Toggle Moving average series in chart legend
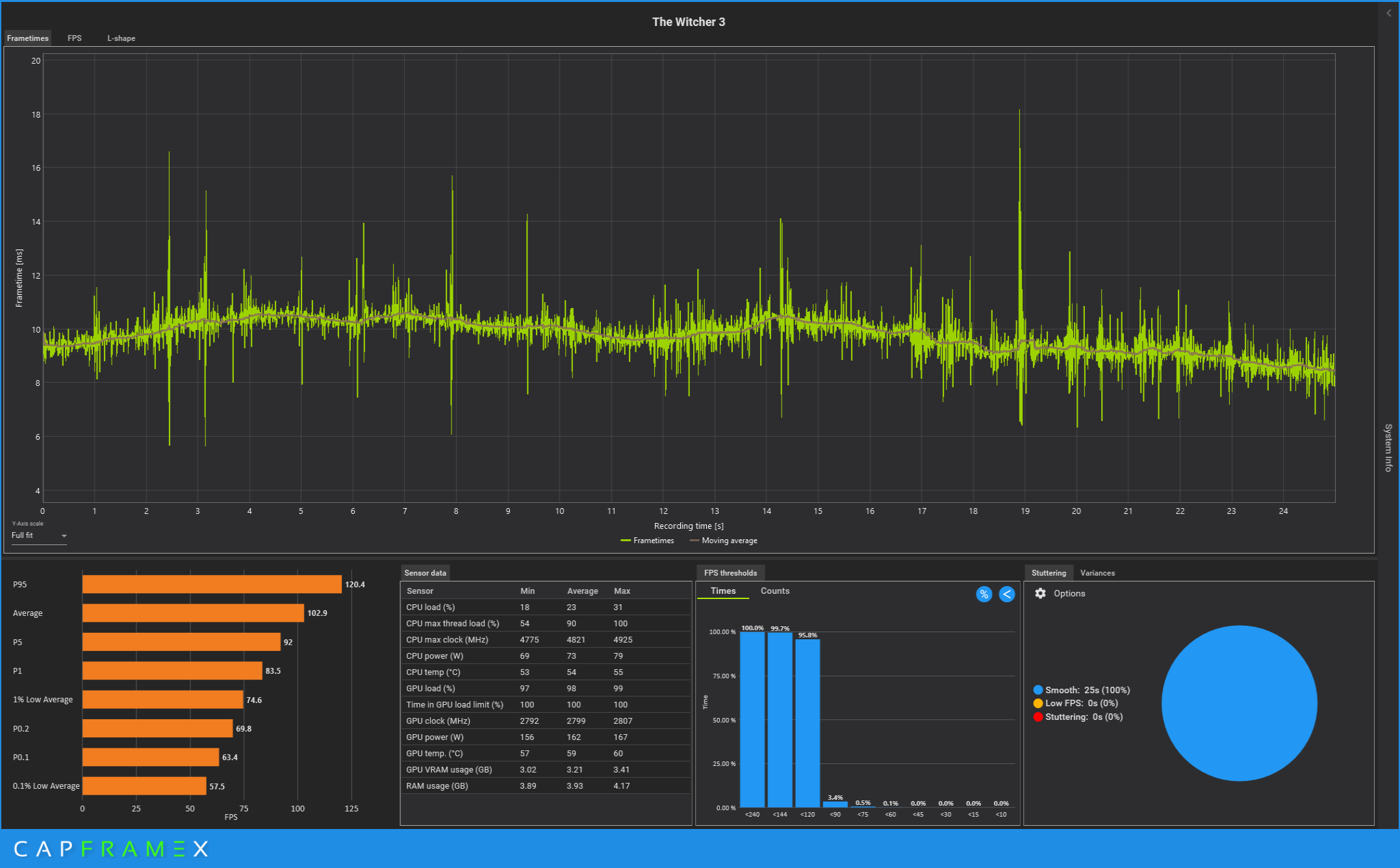The image size is (1400, 868). [x=723, y=541]
